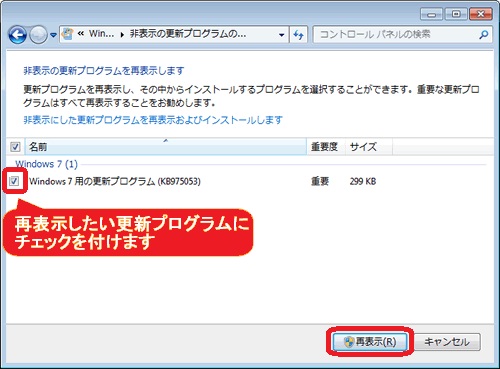Click the 再表示(R) restore button

[x=370, y=342]
